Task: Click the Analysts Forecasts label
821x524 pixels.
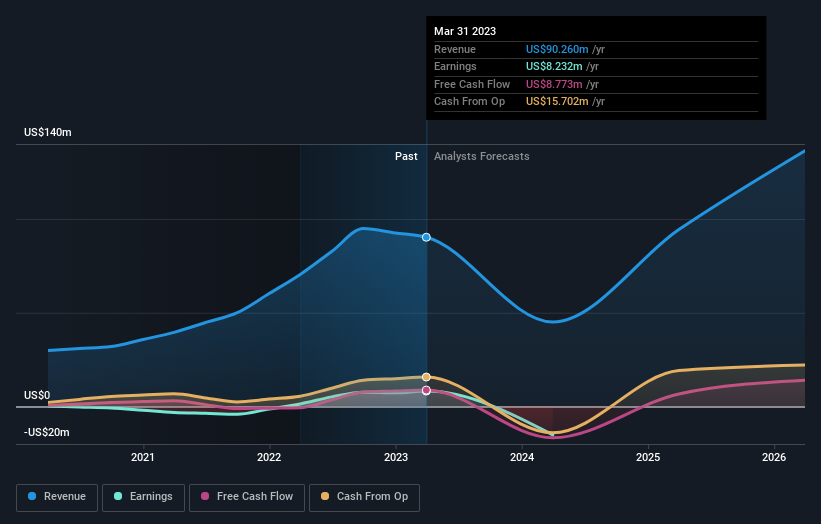Action: tap(482, 156)
